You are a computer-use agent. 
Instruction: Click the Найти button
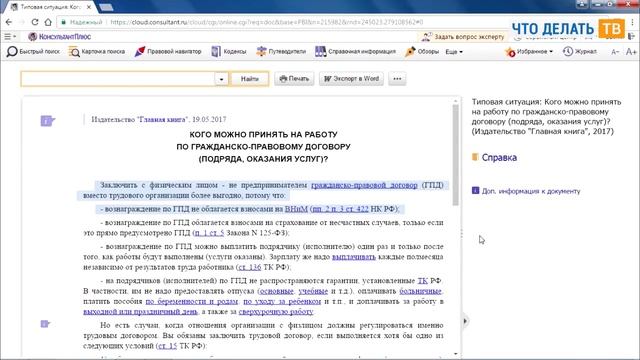click(x=249, y=79)
